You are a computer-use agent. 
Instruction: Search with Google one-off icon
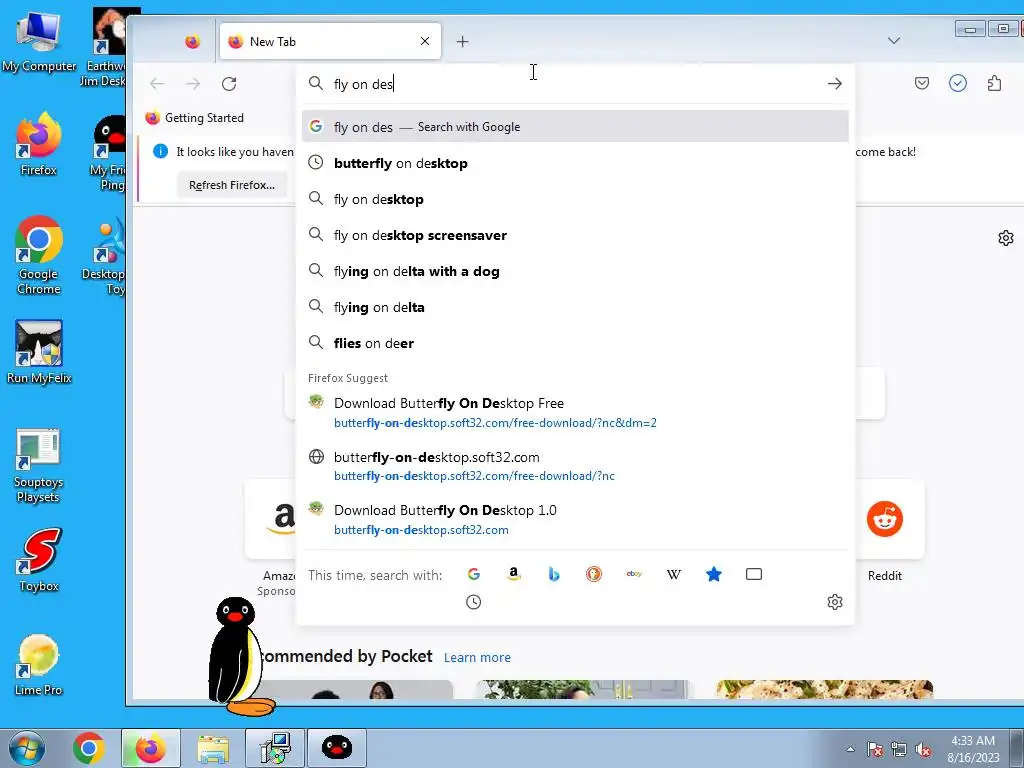(x=474, y=574)
